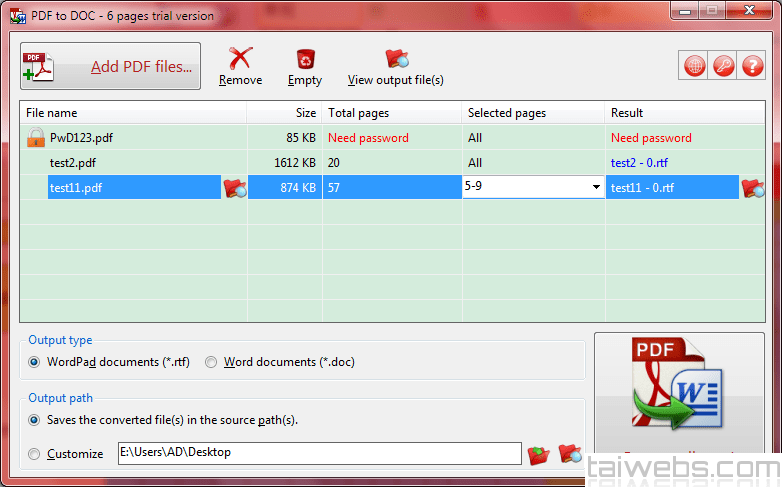Screen dimensions: 782x487
Task: Click the Empty recycle bin icon
Action: (305, 59)
